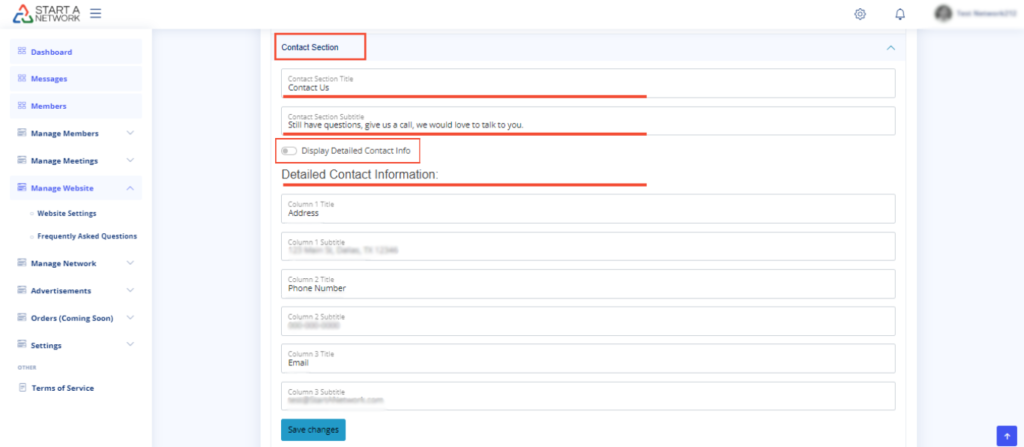Open the settings gear icon
Viewport: 1024px width, 447px height.
pos(860,14)
